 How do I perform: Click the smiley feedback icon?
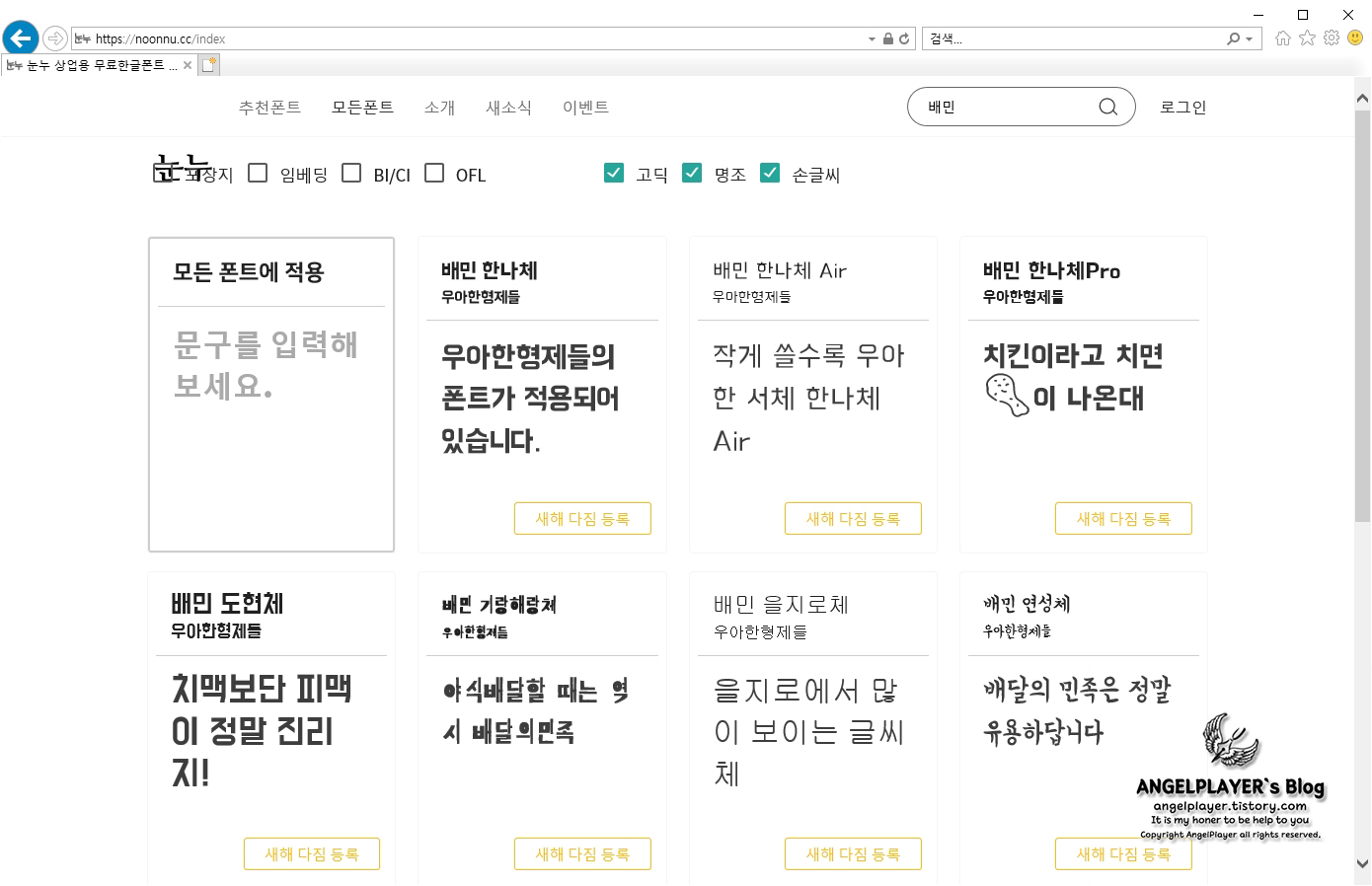(x=1355, y=38)
